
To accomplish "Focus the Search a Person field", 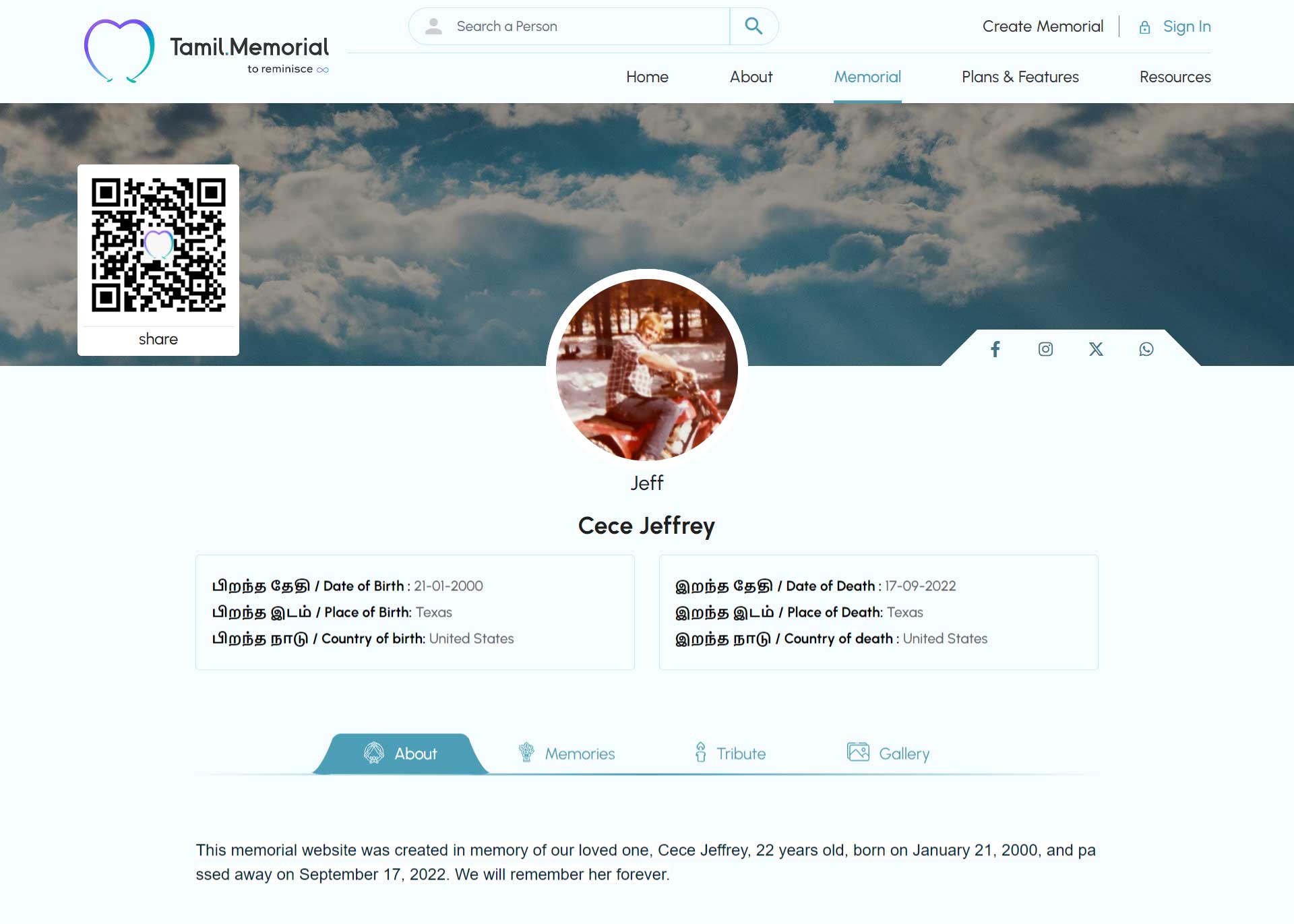I will [x=569, y=26].
